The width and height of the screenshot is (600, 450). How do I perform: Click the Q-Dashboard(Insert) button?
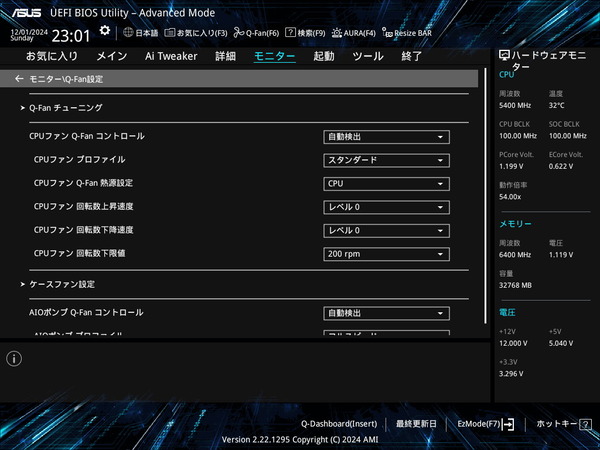[338, 424]
